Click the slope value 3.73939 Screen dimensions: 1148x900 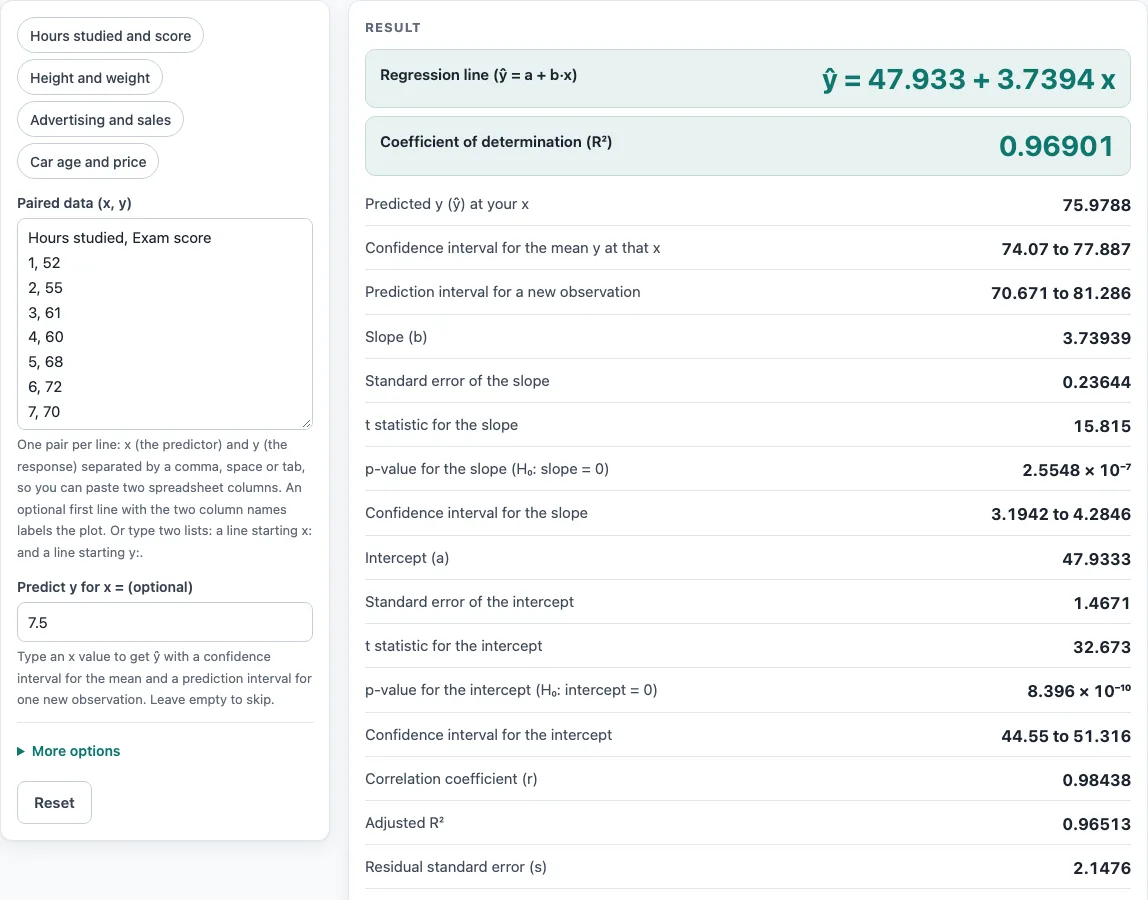click(x=1097, y=338)
